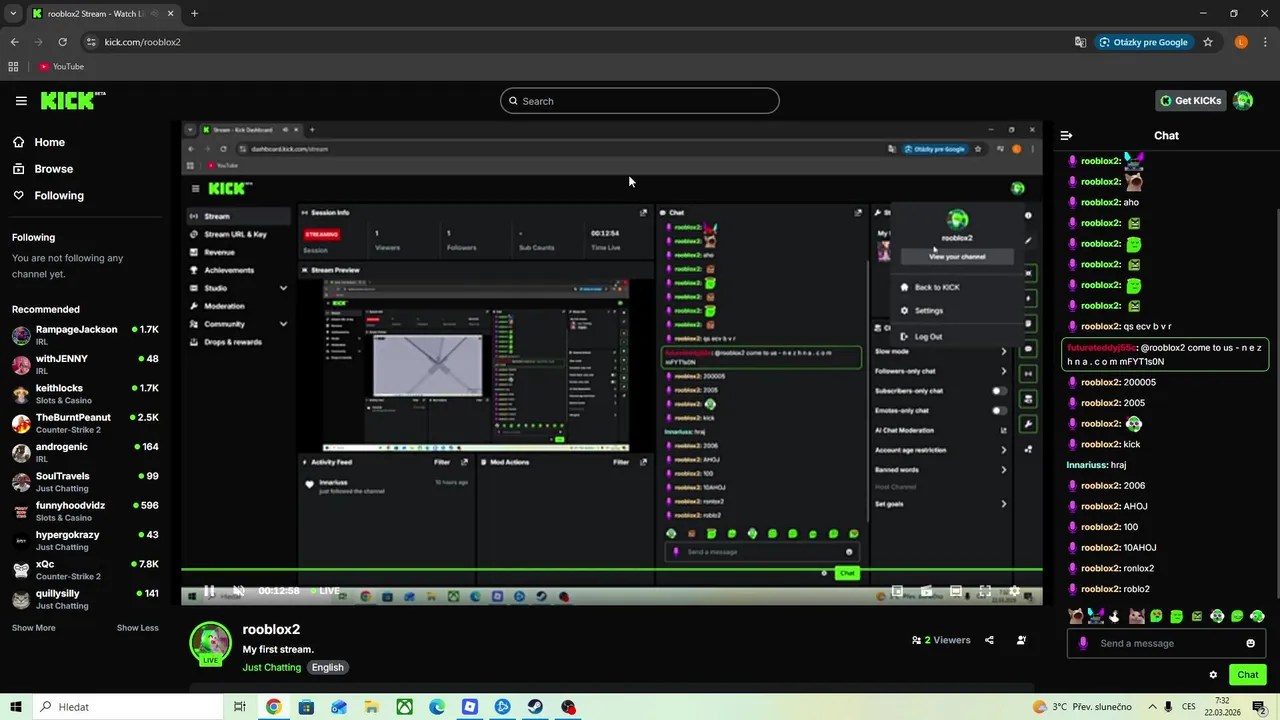
Task: Open the 2 Viewers list
Action: (x=941, y=640)
